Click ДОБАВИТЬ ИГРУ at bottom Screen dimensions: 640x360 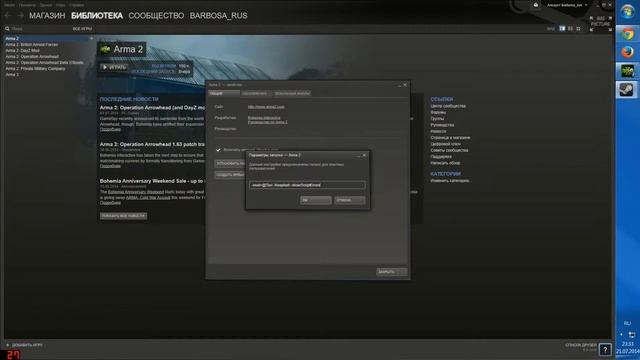point(27,345)
